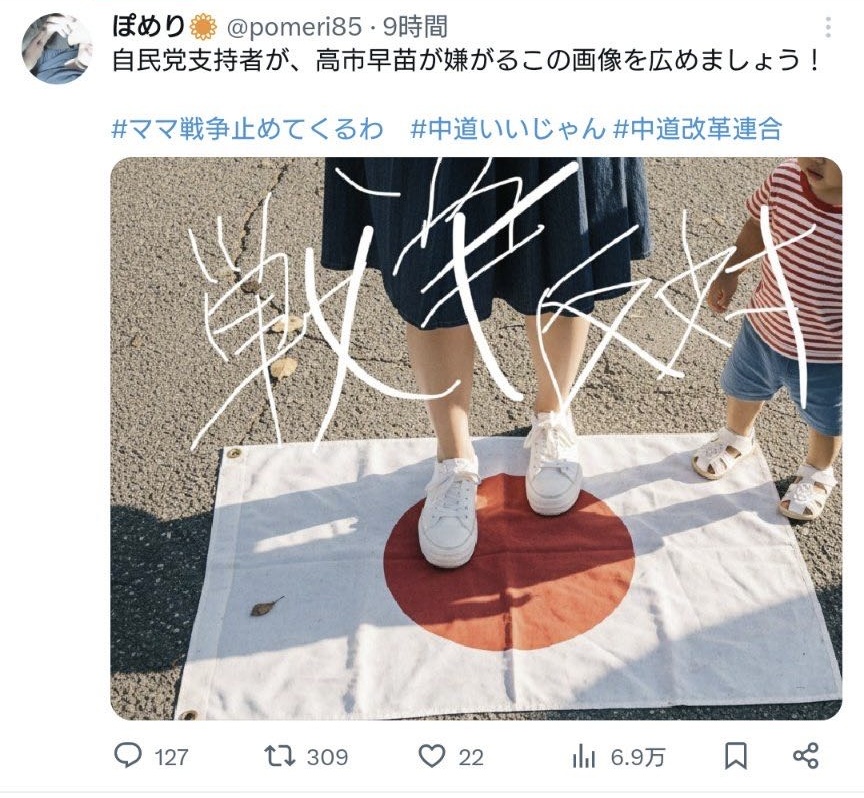Open the 9時間 timestamp link
This screenshot has width=864, height=798.
[415, 26]
